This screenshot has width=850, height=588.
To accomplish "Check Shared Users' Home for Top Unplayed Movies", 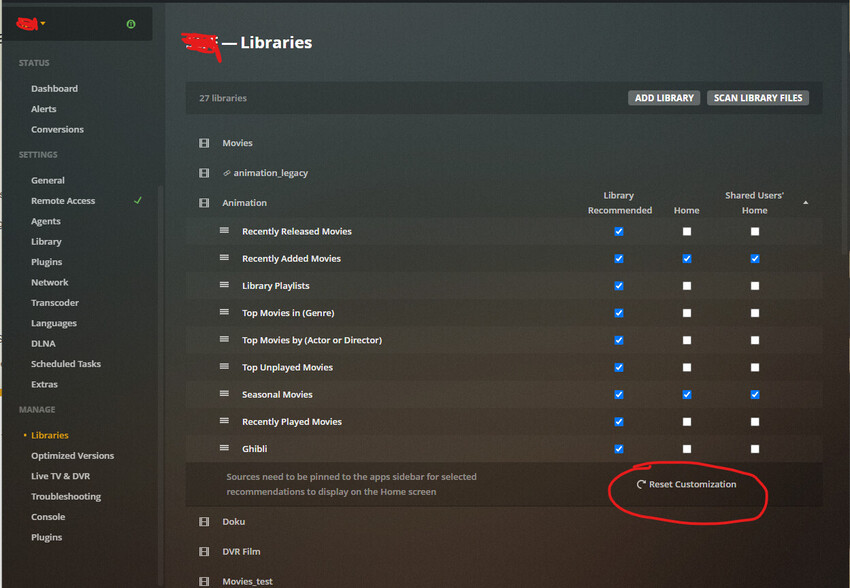I will [x=755, y=367].
